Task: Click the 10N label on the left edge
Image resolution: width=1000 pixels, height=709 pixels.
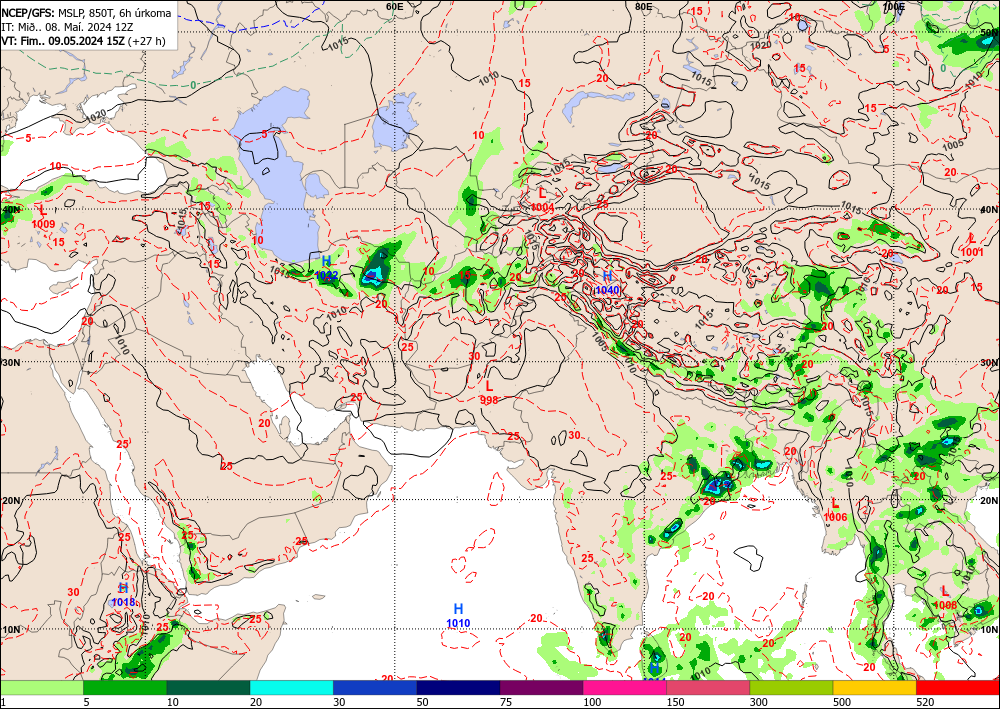Action: point(11,629)
